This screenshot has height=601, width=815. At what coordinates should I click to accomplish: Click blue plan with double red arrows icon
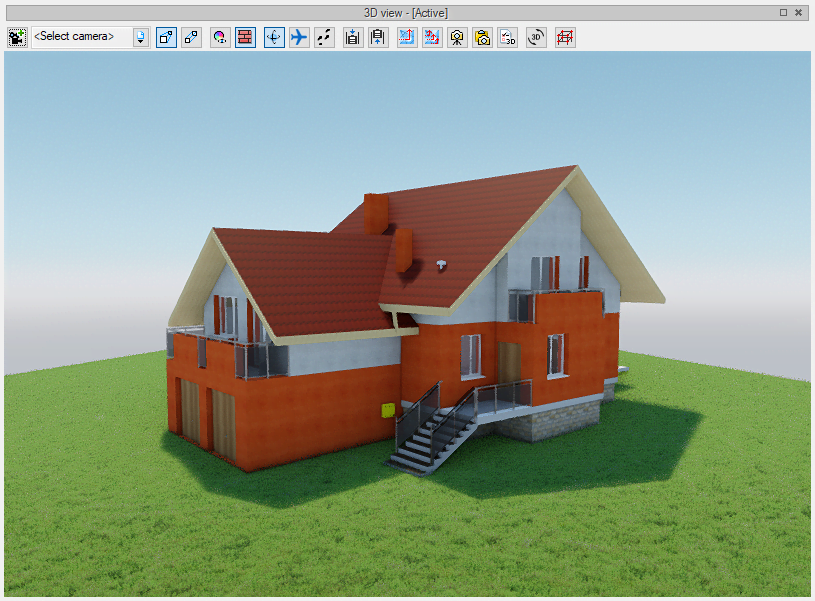click(x=432, y=37)
